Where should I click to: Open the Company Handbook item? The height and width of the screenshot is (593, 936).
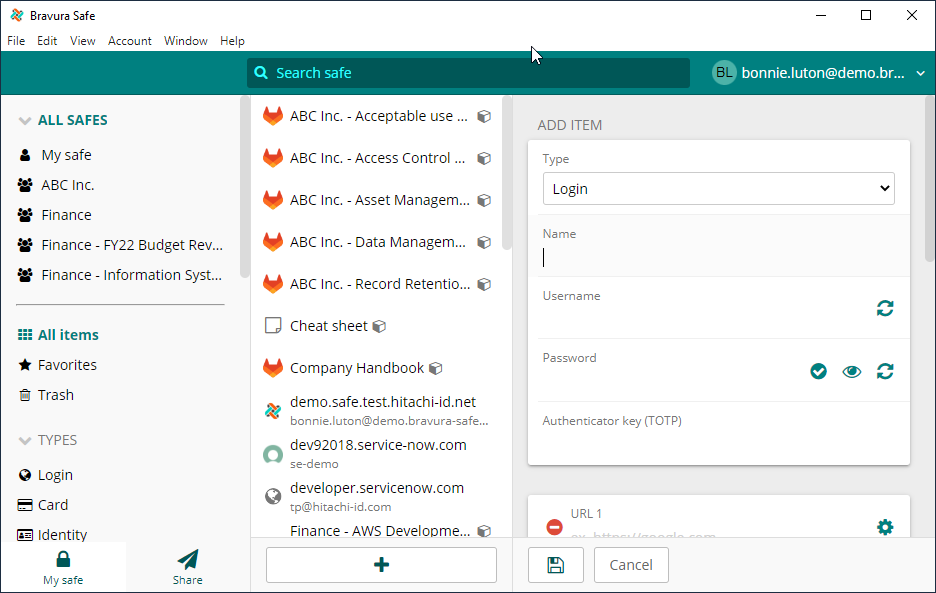[x=356, y=368]
